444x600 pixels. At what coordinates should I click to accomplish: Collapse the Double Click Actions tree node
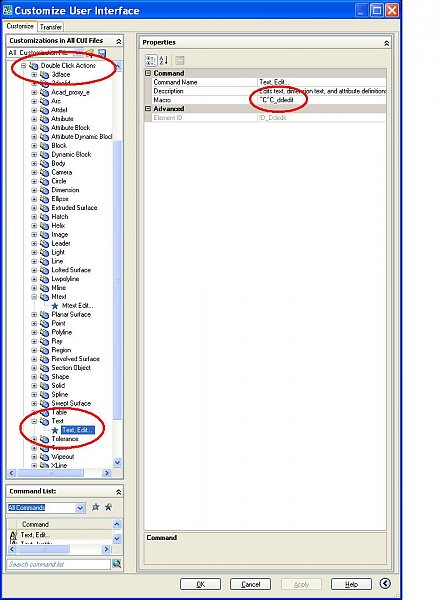(x=24, y=65)
